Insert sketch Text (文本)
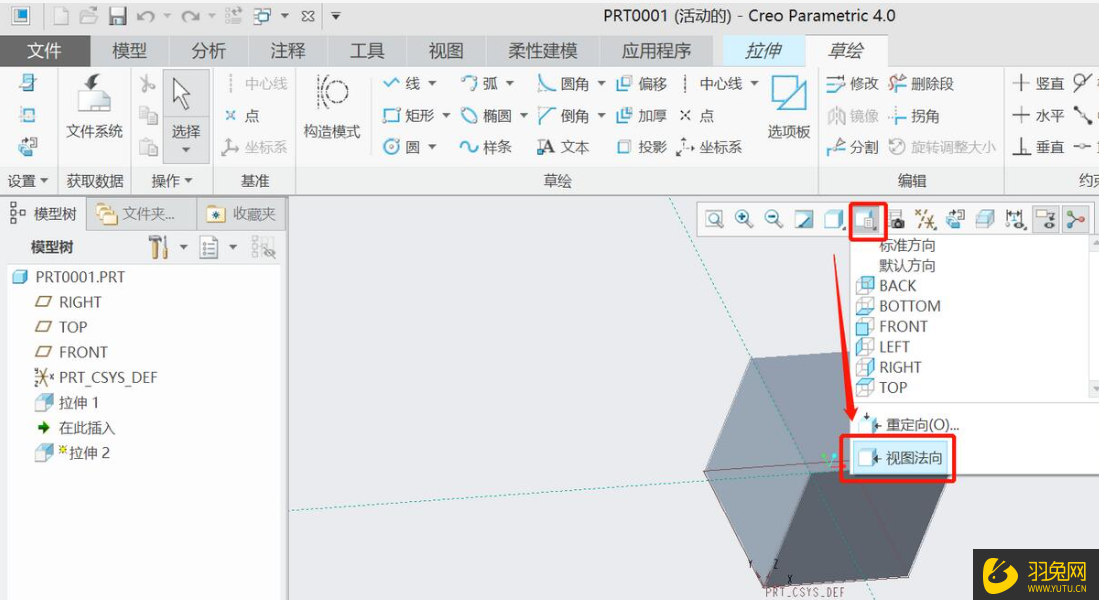 [564, 146]
